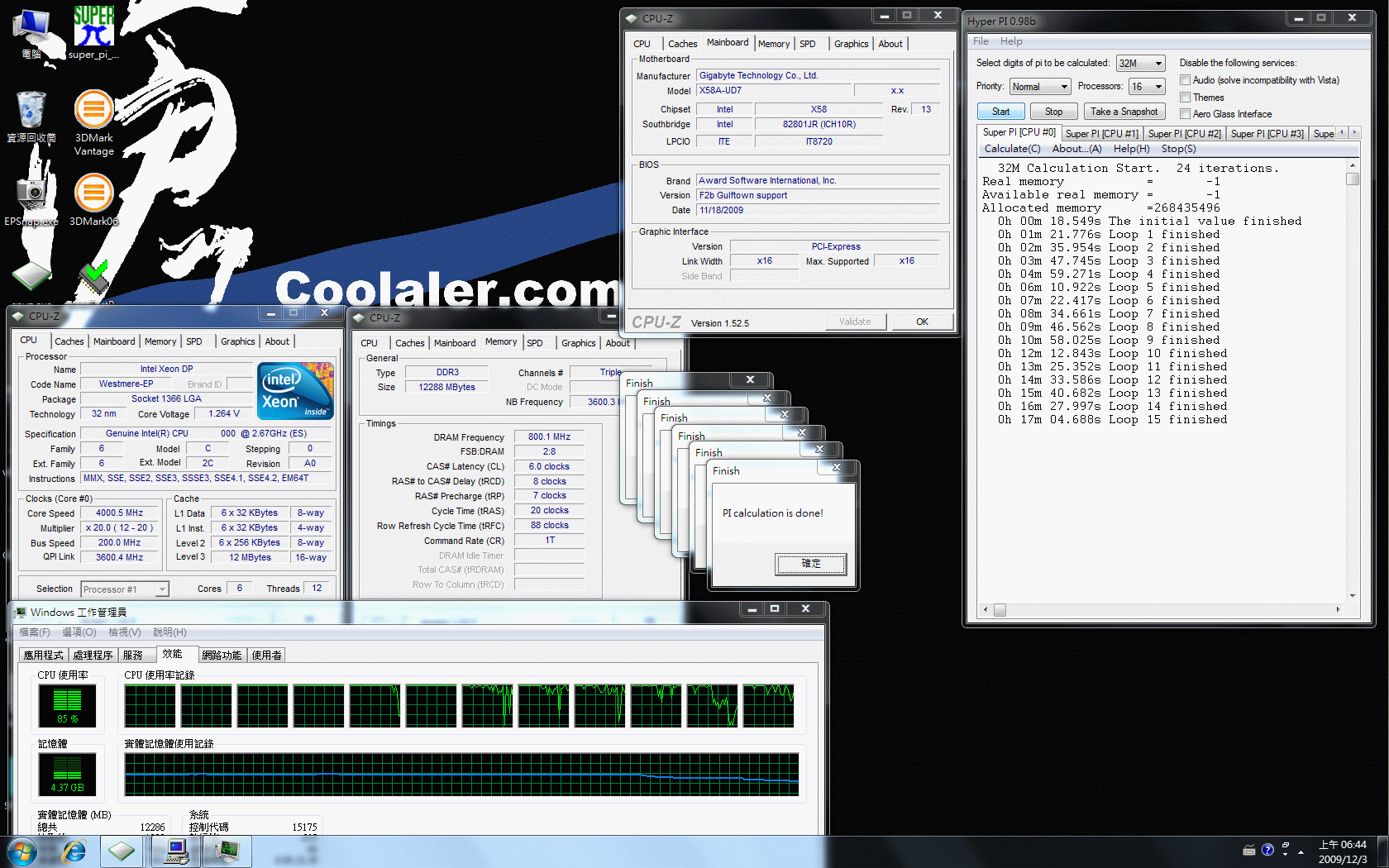Screen dimensions: 1389x868
Task: Select the Super PI [CPU #1] tab
Action: [x=1101, y=134]
